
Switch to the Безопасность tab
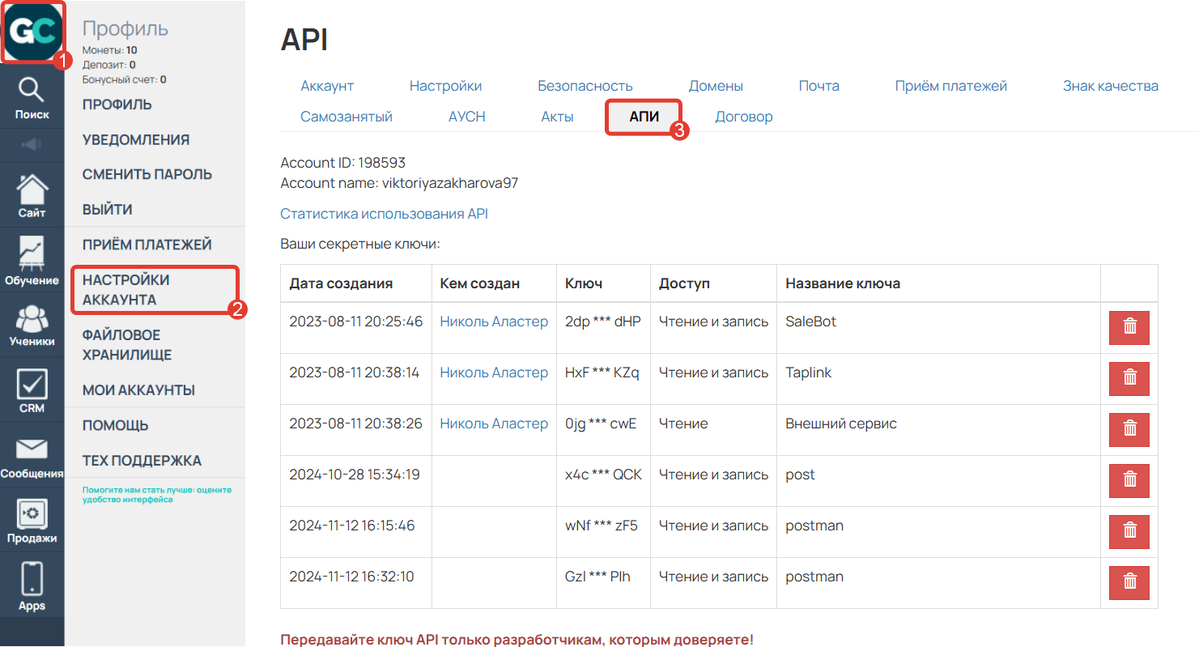[585, 86]
